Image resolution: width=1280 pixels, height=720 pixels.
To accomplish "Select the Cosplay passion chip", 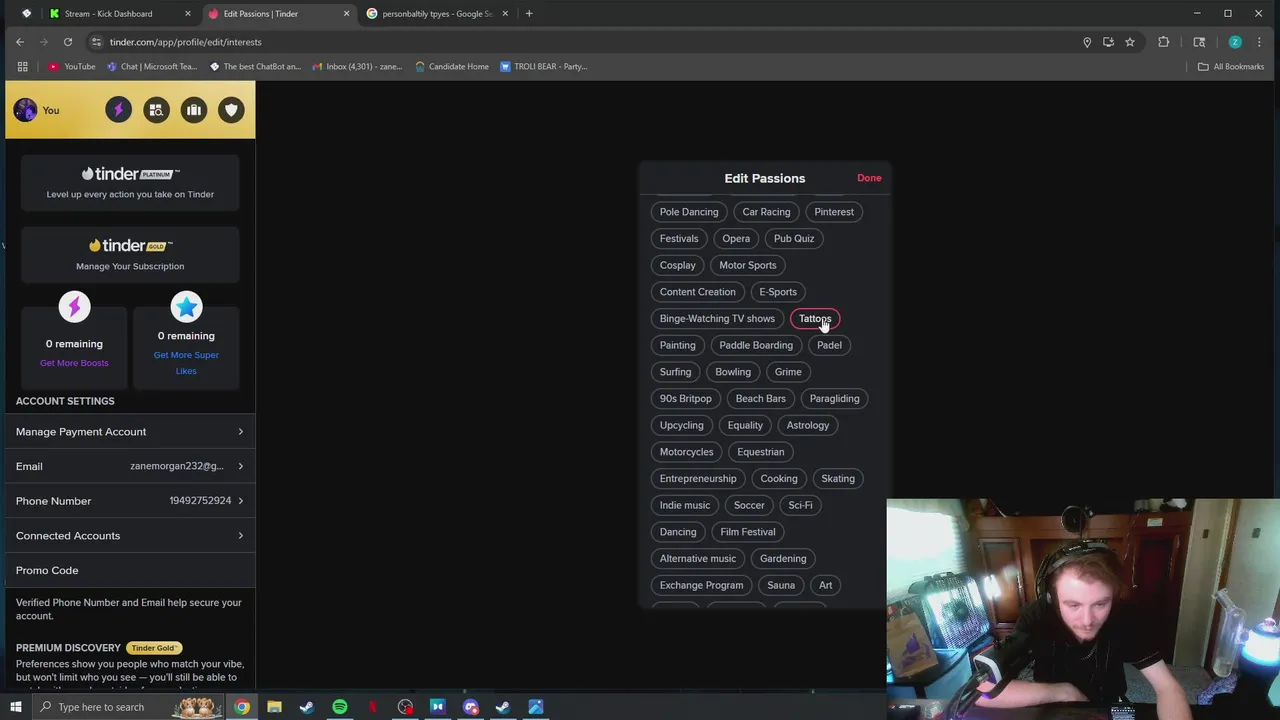I will tap(677, 265).
